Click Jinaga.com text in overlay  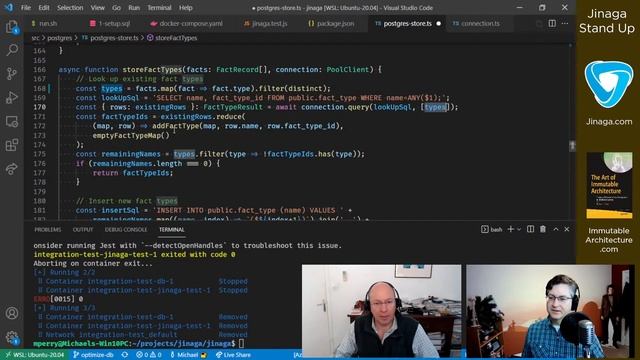click(x=609, y=122)
